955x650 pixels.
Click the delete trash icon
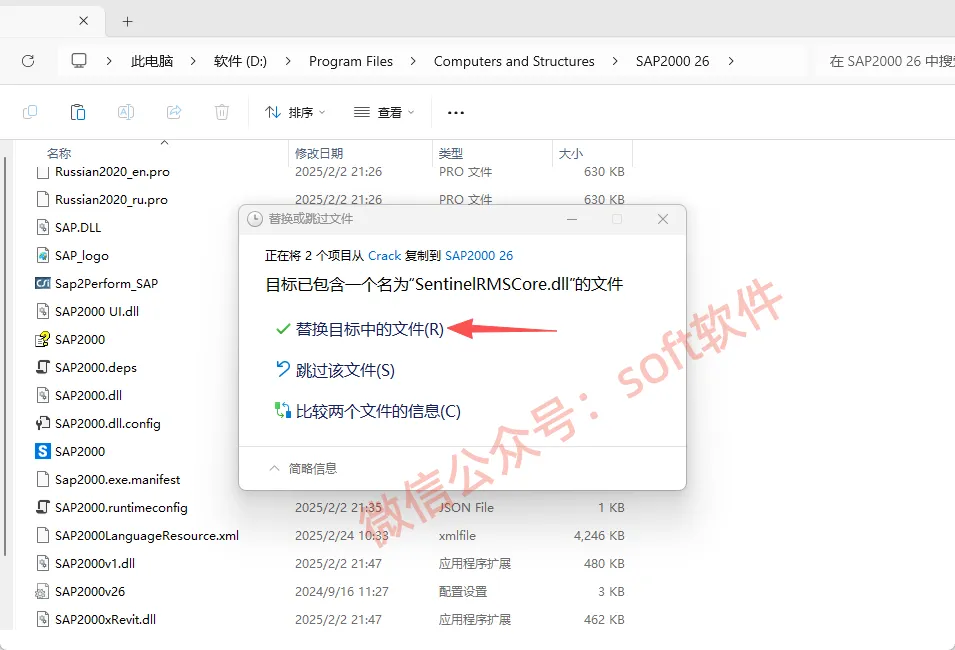click(222, 112)
